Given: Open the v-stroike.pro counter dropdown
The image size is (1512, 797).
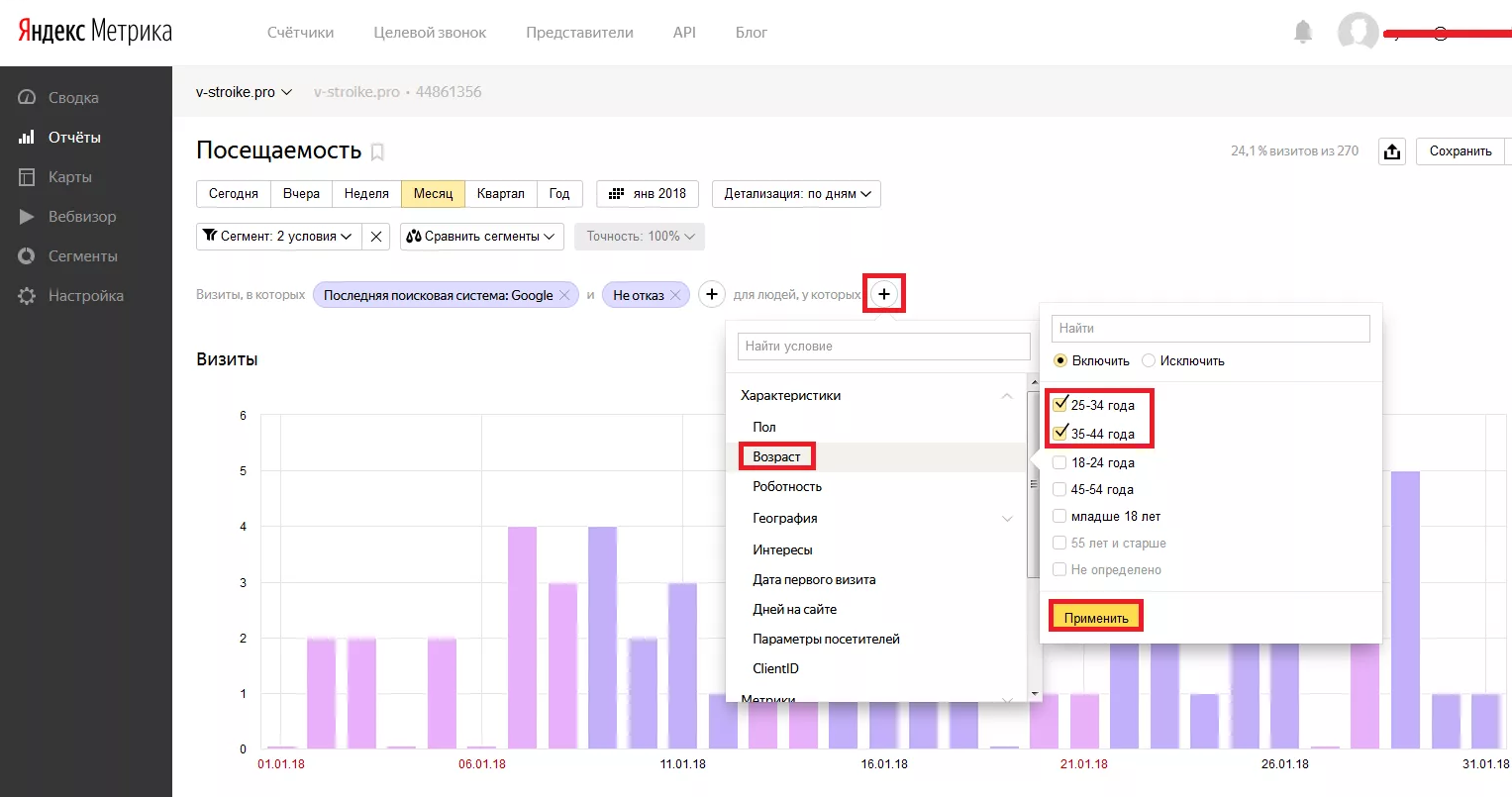Looking at the screenshot, I should (244, 92).
